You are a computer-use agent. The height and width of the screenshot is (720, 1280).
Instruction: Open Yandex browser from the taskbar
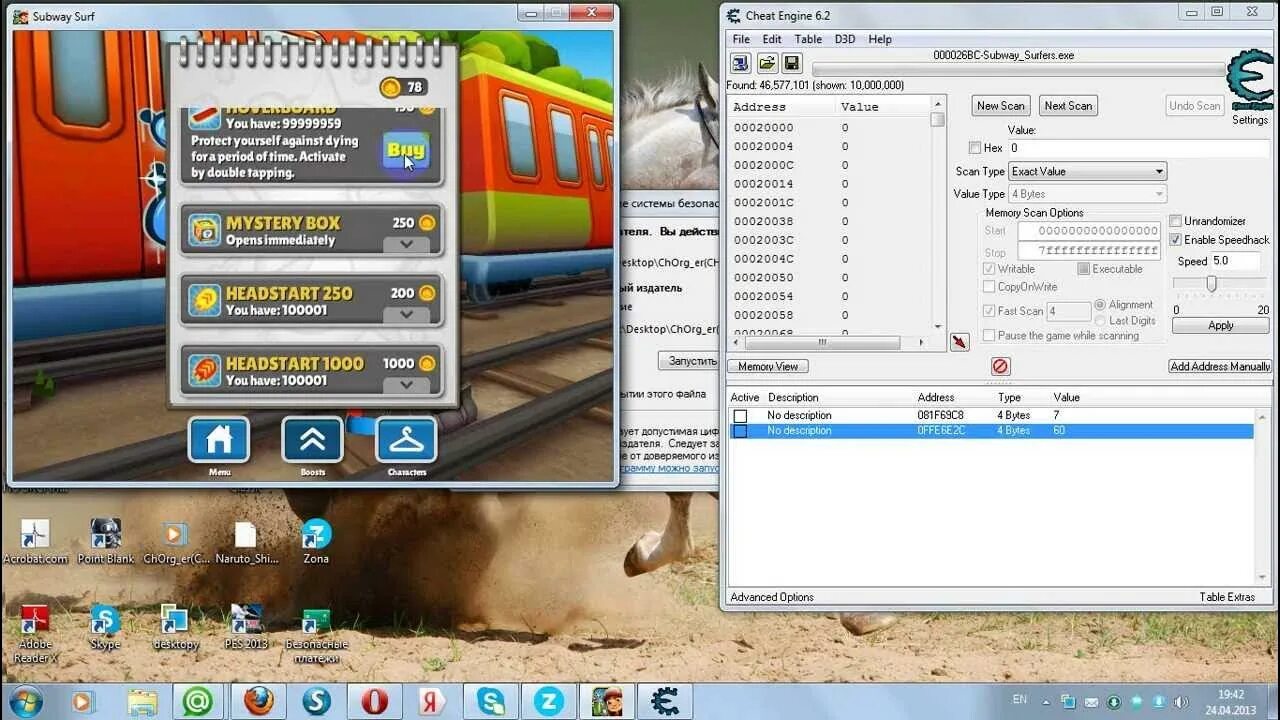tap(432, 701)
